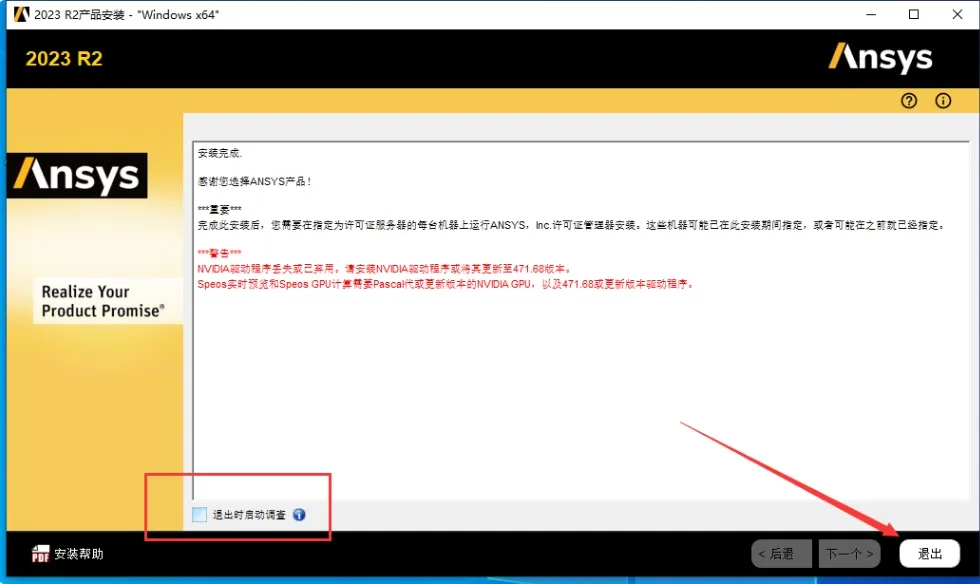Open the PDF icon for 安装帮助
Viewport: 980px width, 584px height.
pos(41,553)
